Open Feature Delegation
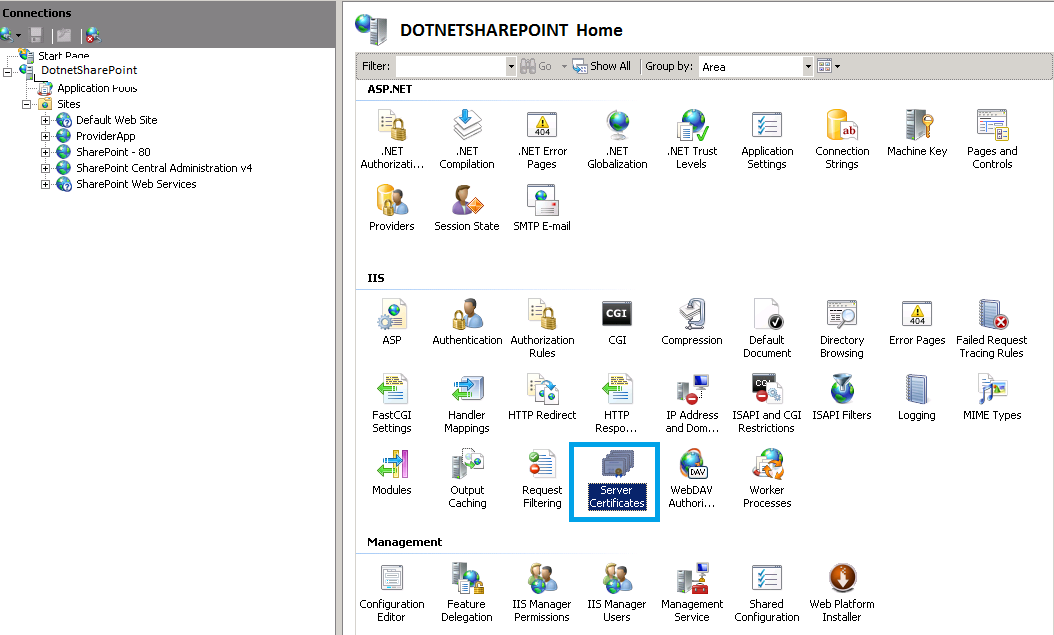This screenshot has width=1054, height=635. [467, 593]
